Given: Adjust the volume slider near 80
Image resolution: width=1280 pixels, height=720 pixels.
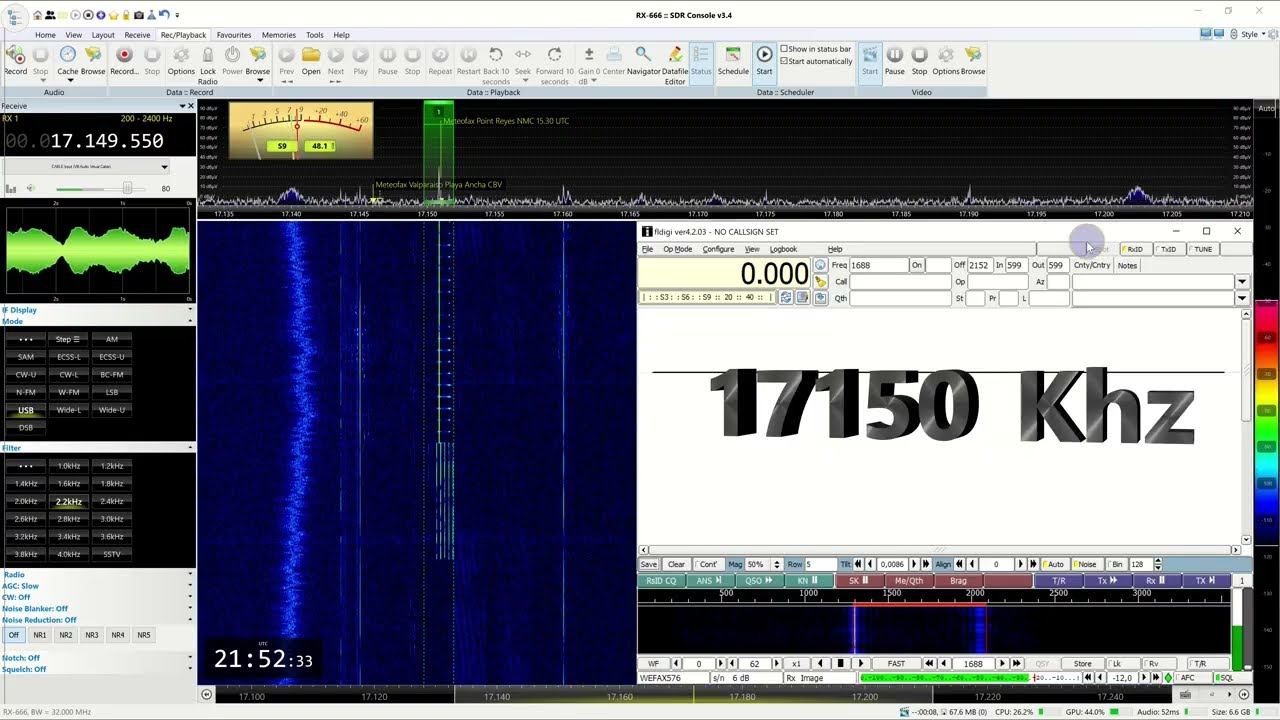Looking at the screenshot, I should click(127, 188).
